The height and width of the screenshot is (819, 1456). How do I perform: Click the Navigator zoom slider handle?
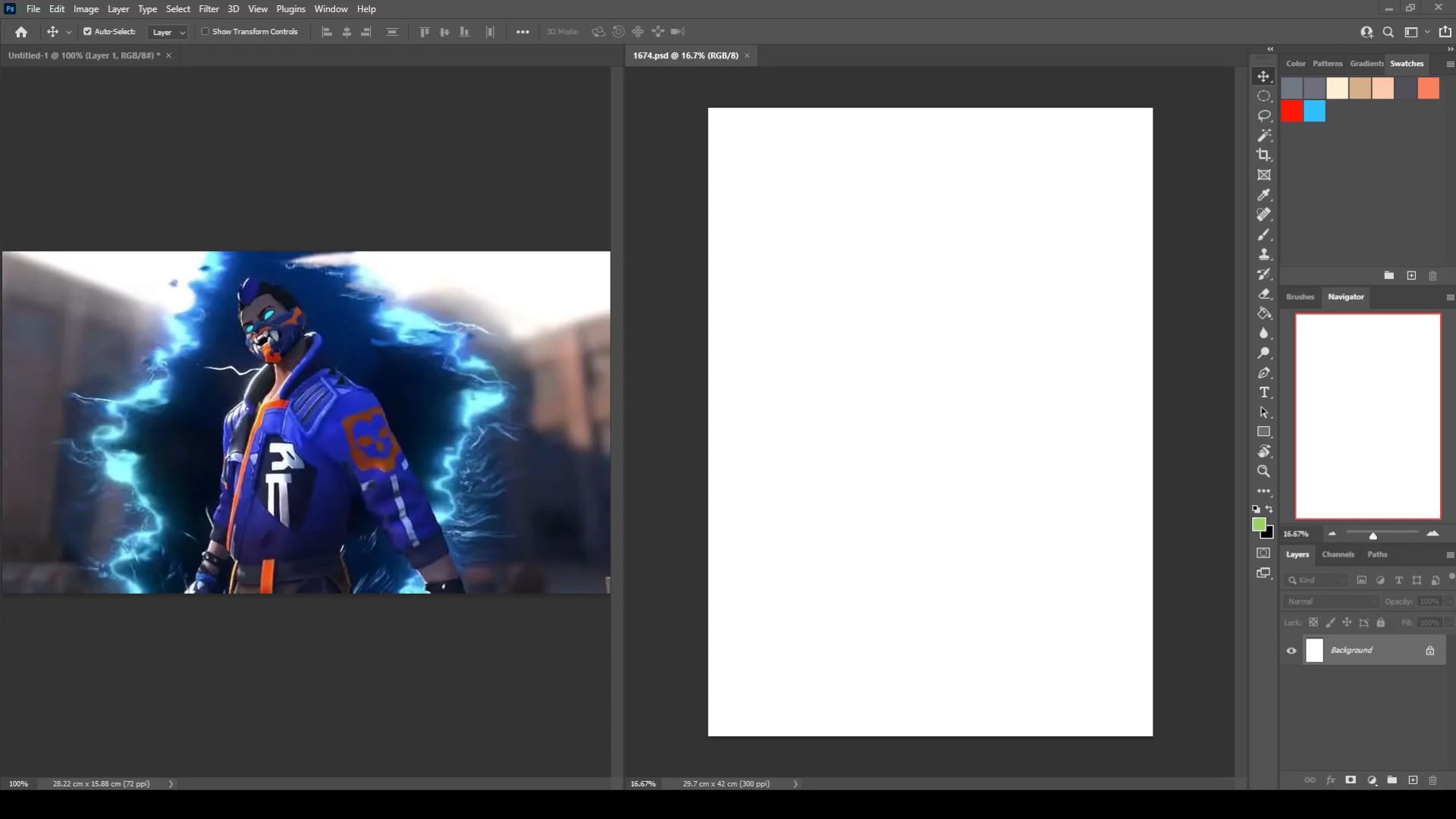1373,535
